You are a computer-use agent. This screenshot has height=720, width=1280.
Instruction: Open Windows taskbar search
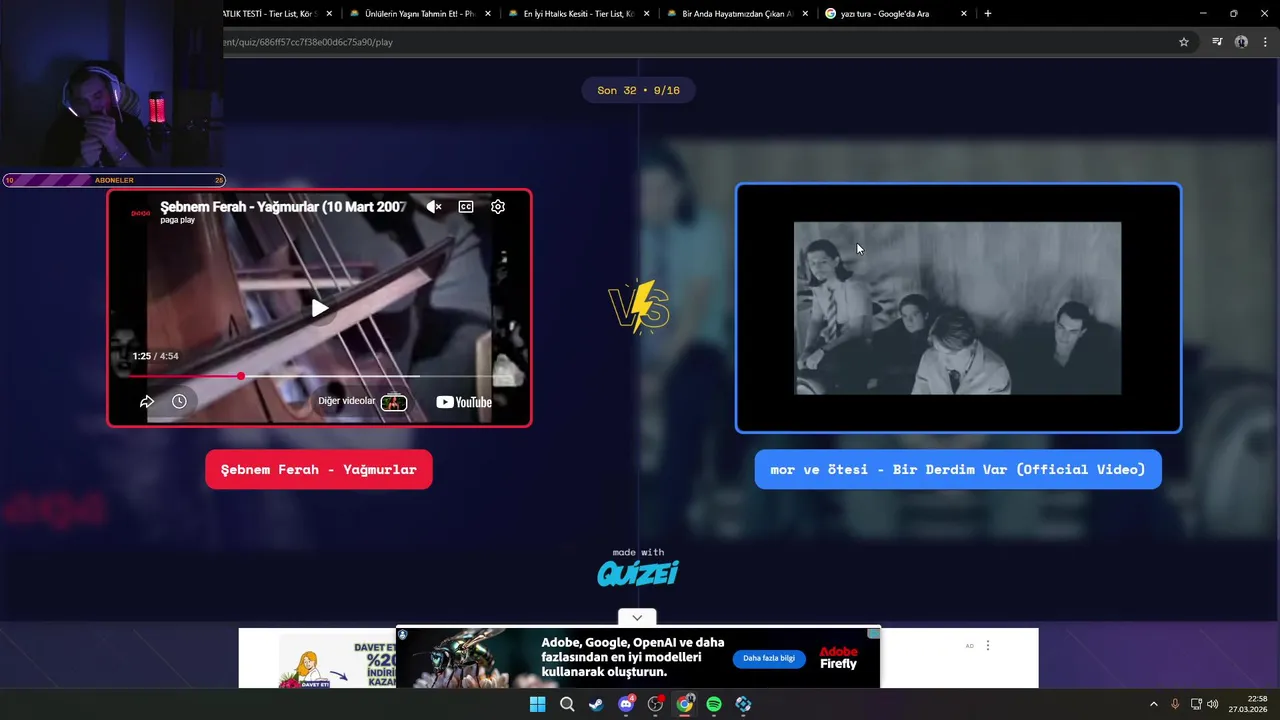pos(567,704)
